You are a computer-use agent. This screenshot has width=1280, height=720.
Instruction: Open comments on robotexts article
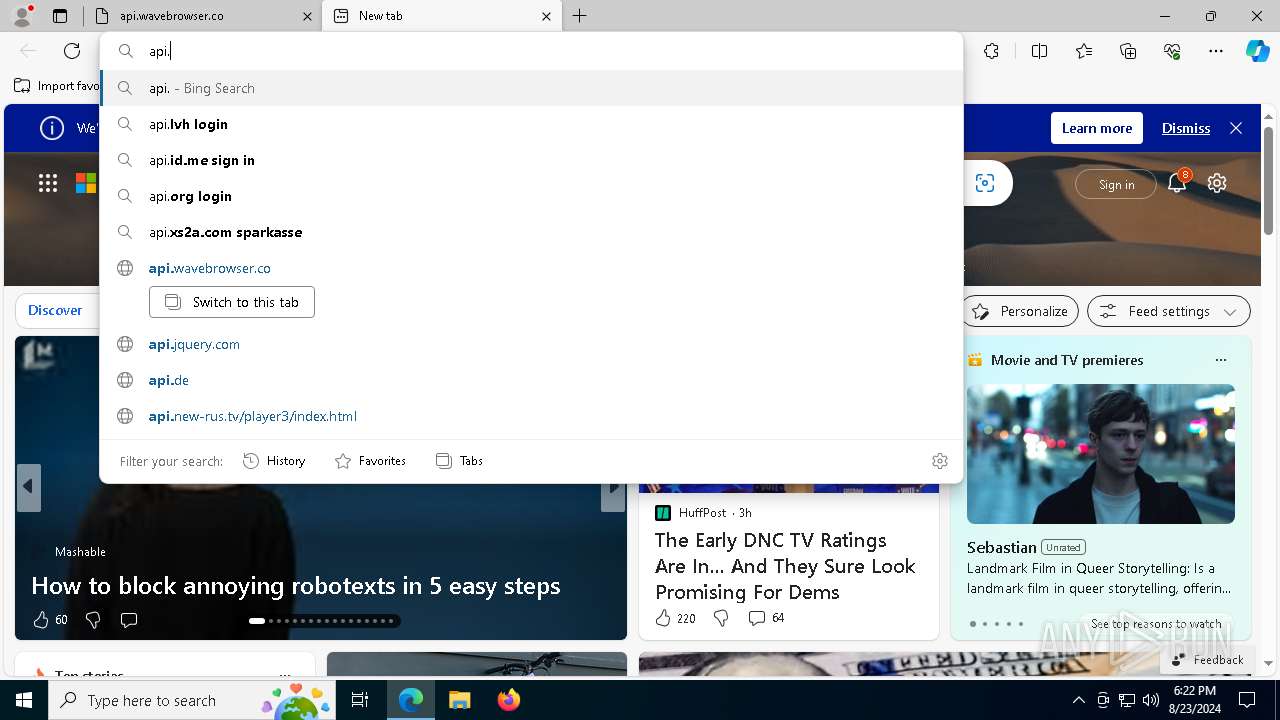point(129,620)
